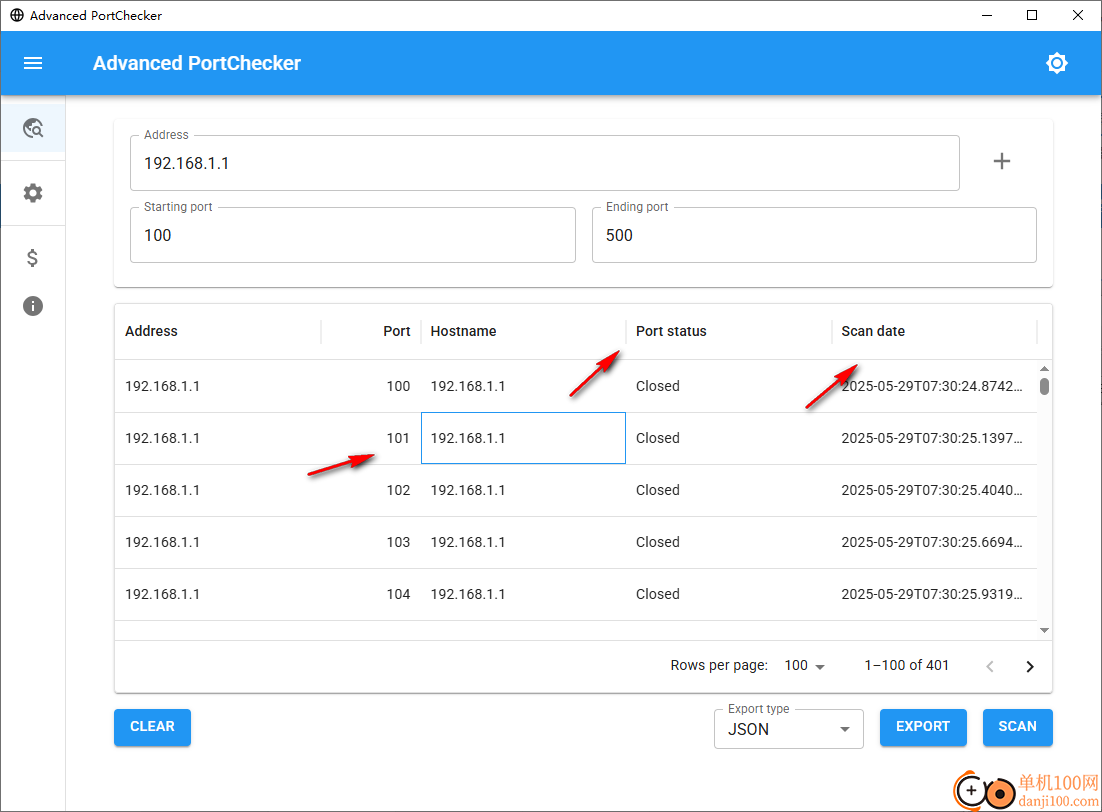Click the Address input field
The width and height of the screenshot is (1102, 812).
(x=545, y=163)
